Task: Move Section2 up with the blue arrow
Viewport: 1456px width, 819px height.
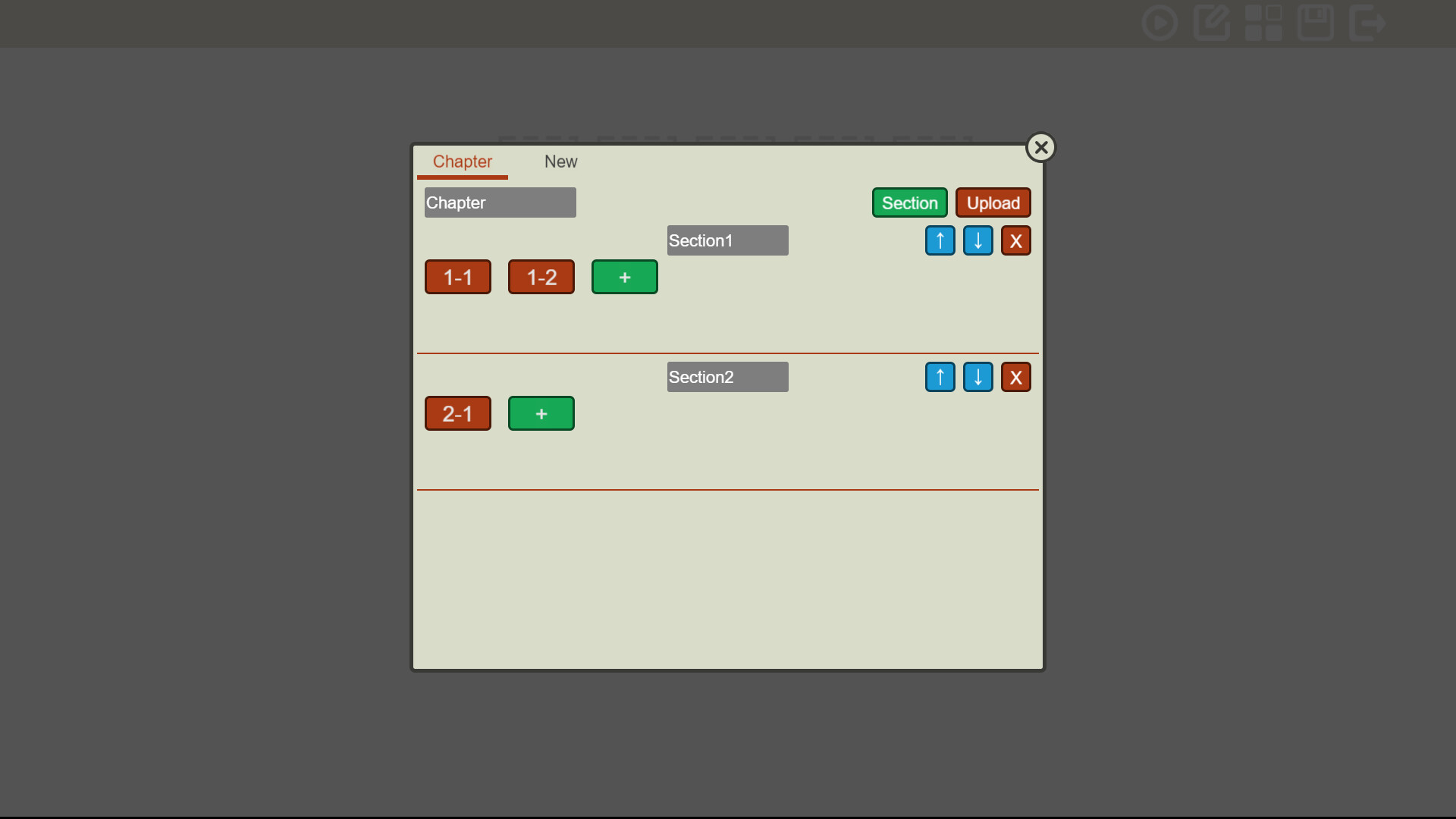Action: click(x=940, y=377)
